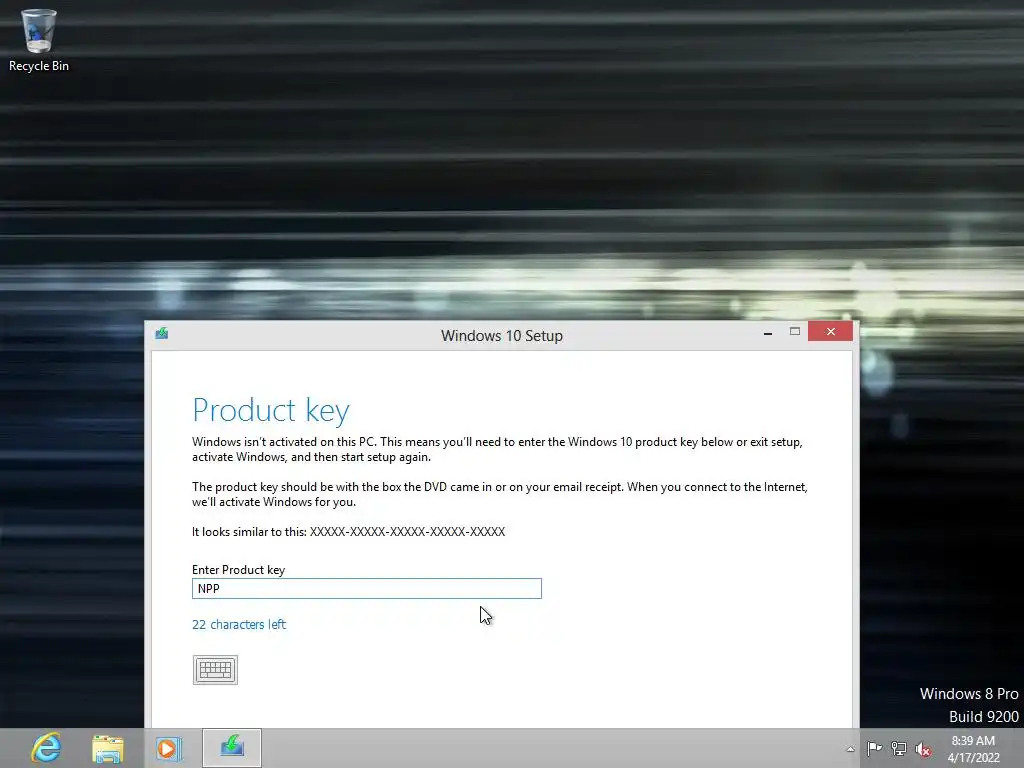Click the XXXXX-XXXXX sample key text
The width and height of the screenshot is (1024, 768).
click(x=408, y=532)
